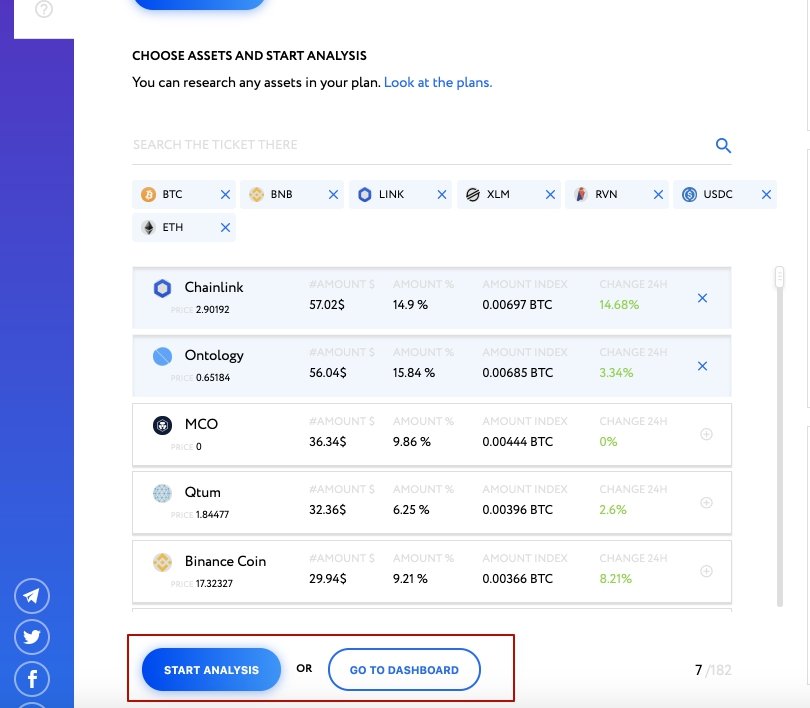Image resolution: width=810 pixels, height=708 pixels.
Task: Open the Telegram social link
Action: 32,596
